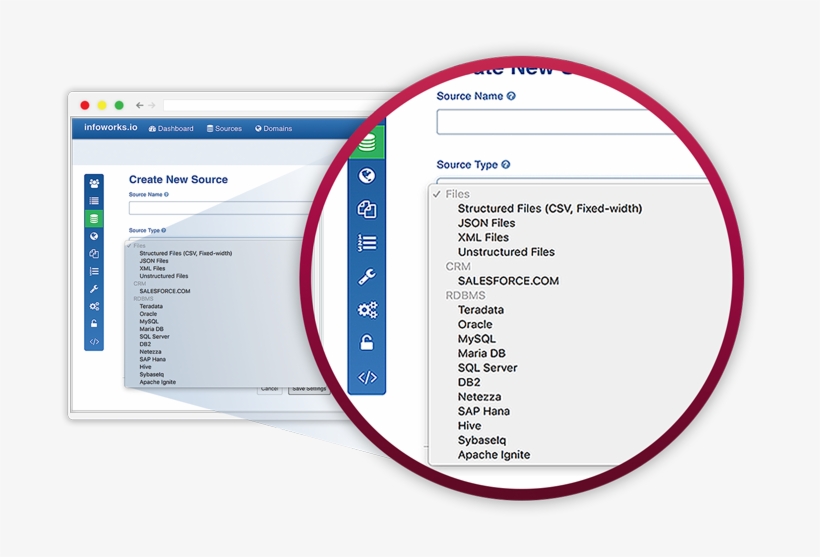Open the code brackets icon in magnified sidebar
The image size is (820, 557).
point(367,377)
